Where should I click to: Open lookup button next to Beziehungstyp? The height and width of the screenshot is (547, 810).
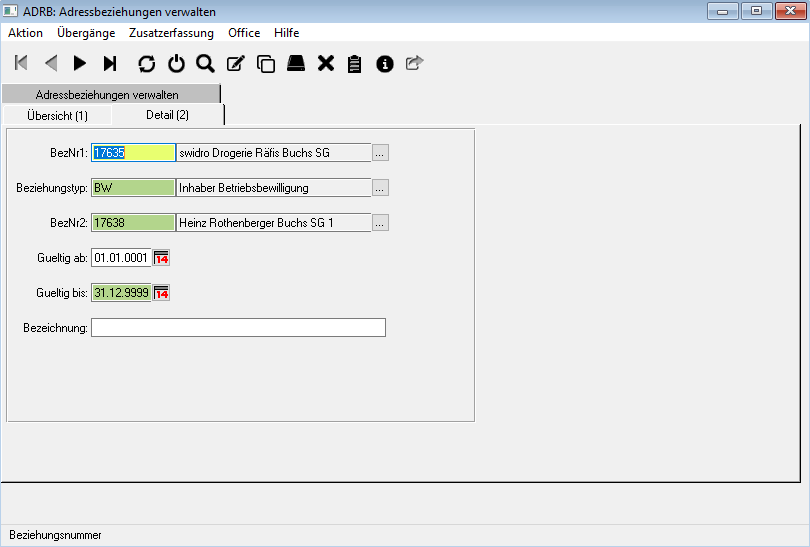coord(380,188)
